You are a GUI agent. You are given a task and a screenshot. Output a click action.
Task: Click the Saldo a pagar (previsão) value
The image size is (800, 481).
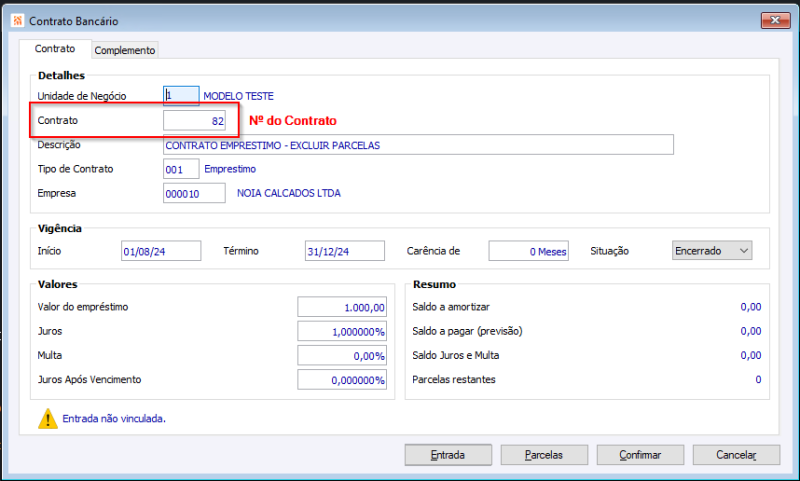pyautogui.click(x=751, y=331)
